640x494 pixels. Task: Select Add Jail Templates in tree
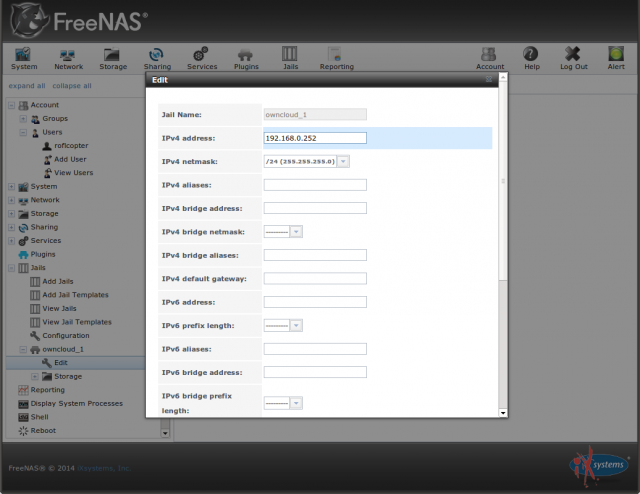click(x=76, y=295)
